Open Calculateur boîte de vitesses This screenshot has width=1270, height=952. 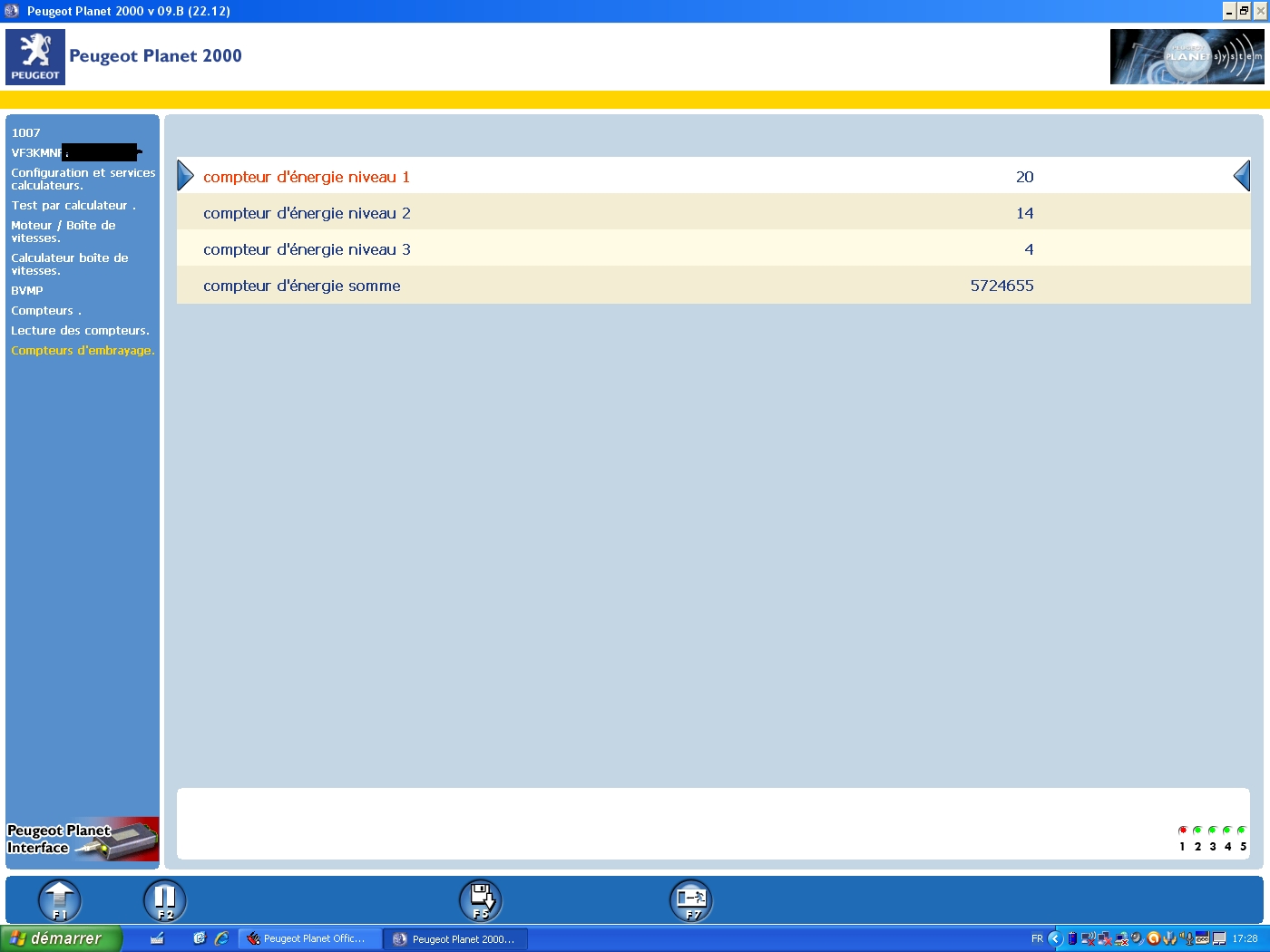(x=69, y=264)
